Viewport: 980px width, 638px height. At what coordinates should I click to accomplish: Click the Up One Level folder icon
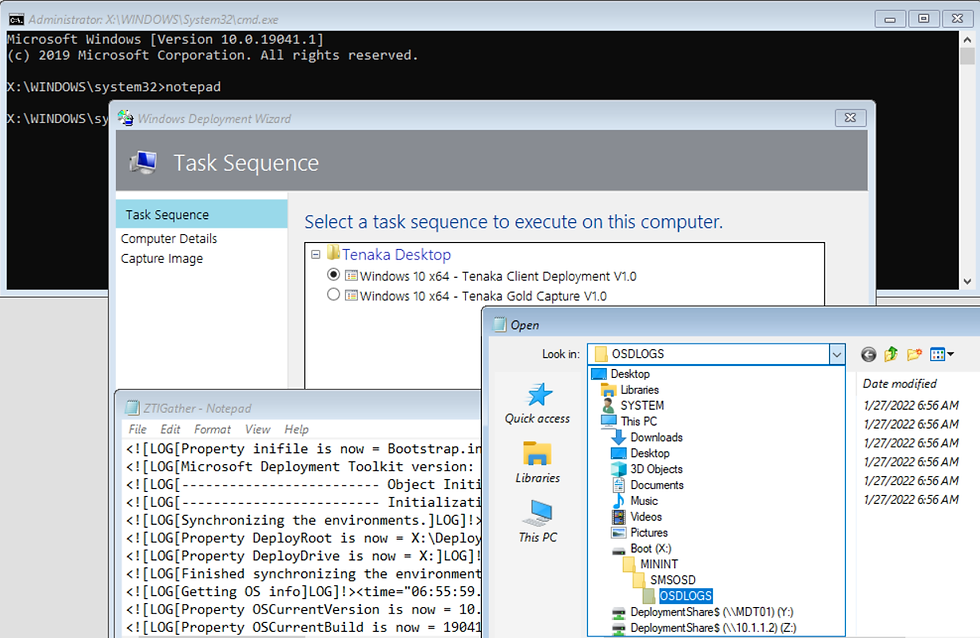click(891, 354)
